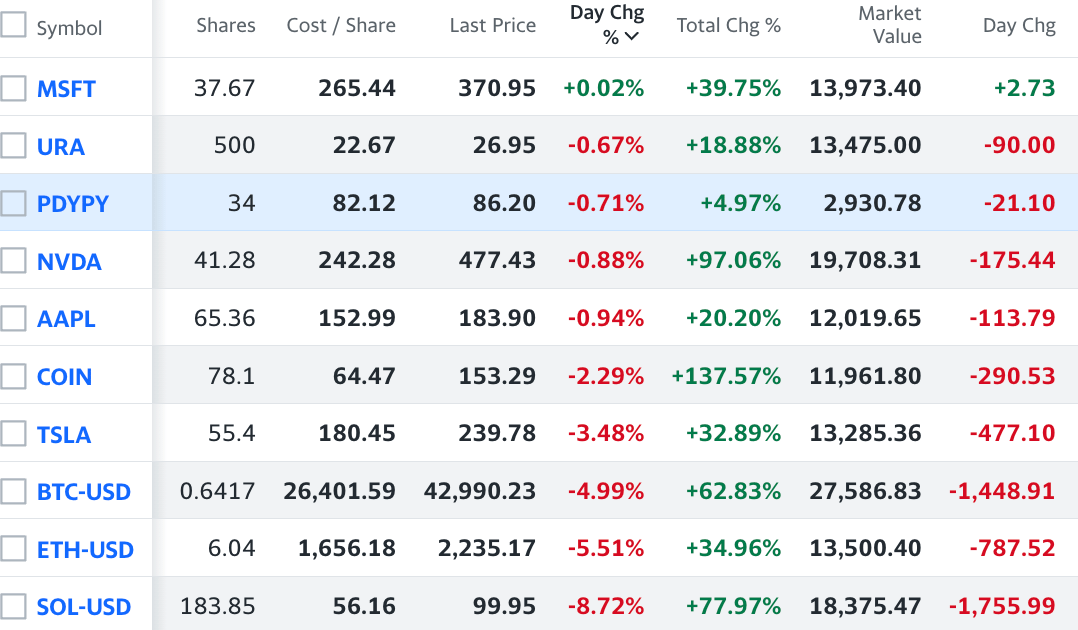Sort by the Shares column header

click(x=226, y=25)
